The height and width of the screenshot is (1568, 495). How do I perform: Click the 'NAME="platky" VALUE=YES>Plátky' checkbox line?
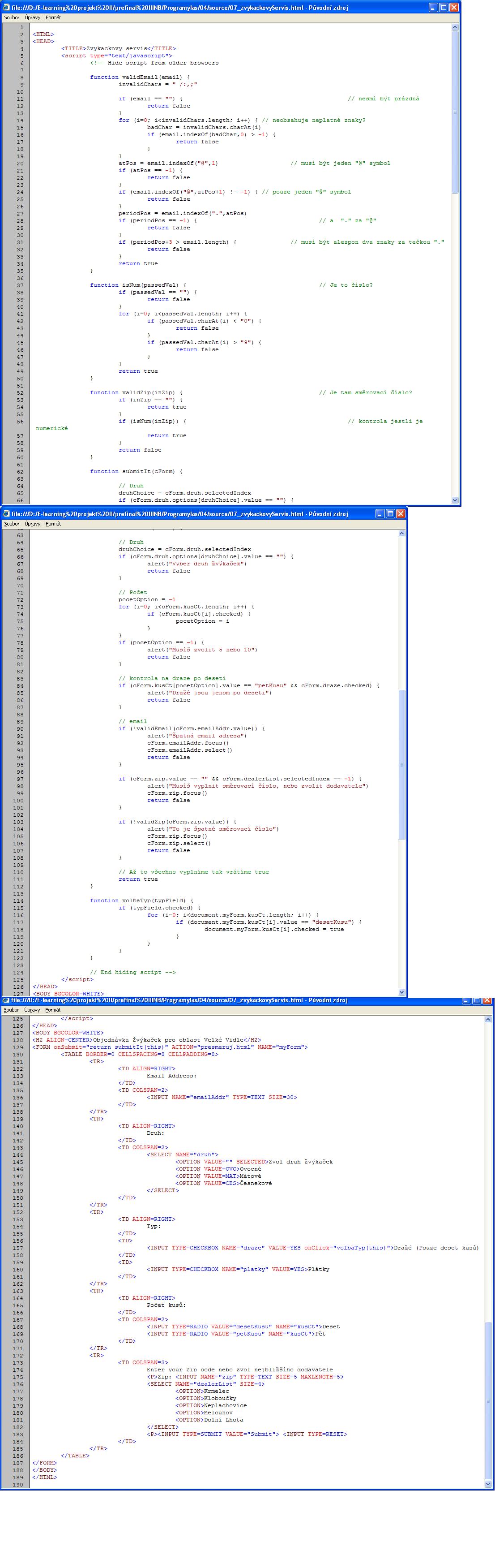tap(238, 1269)
